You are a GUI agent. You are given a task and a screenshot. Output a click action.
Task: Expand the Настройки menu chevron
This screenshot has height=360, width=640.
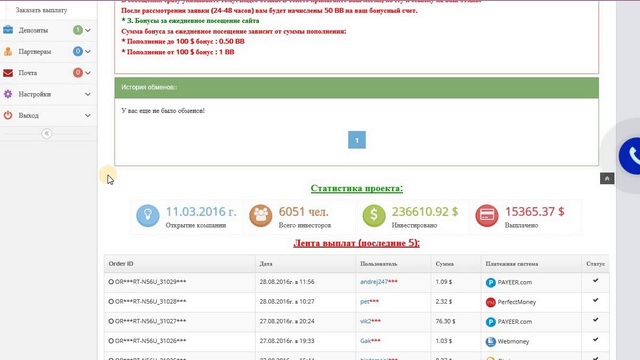[x=88, y=94]
